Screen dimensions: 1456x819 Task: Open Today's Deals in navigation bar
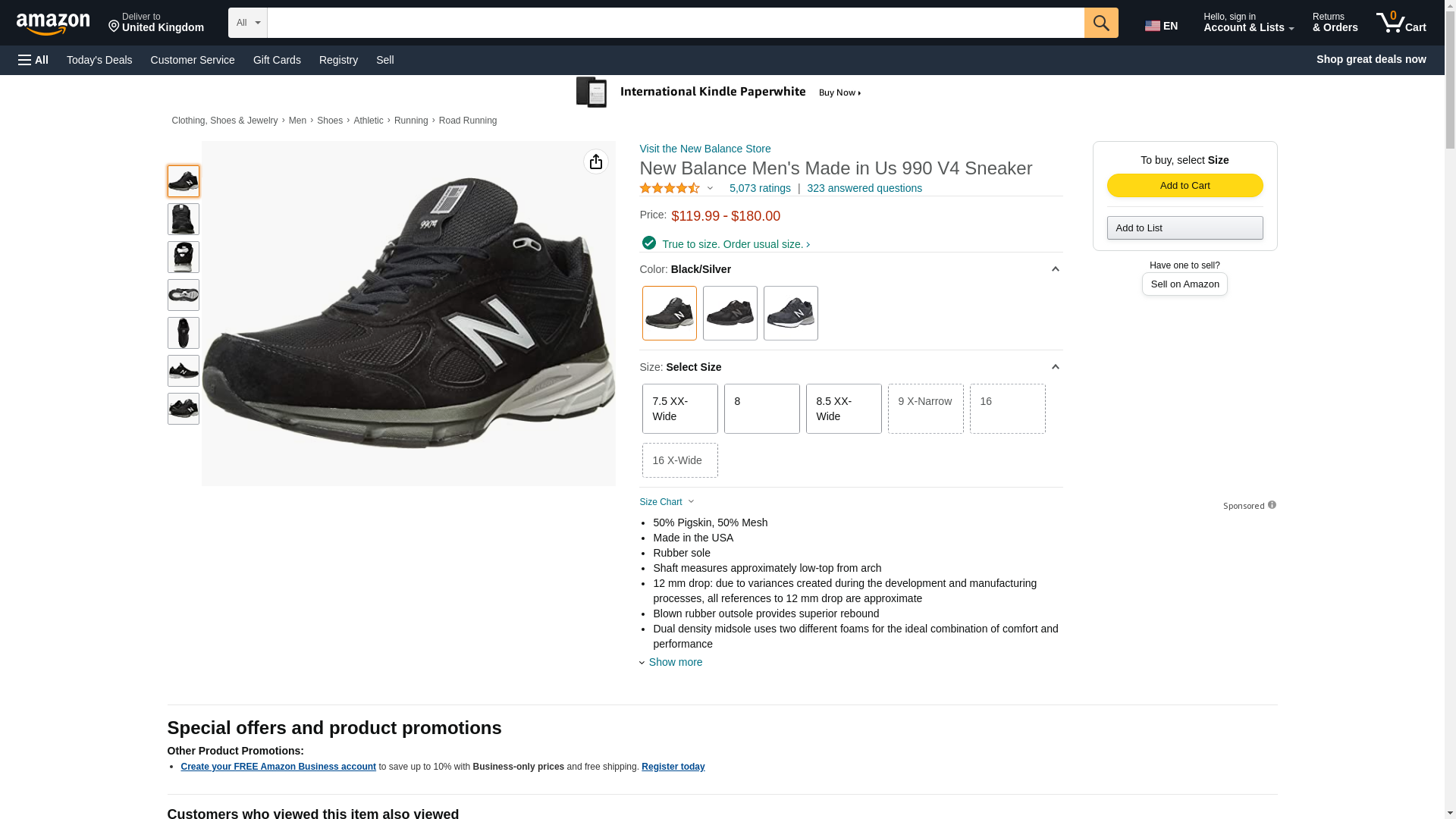click(x=99, y=60)
